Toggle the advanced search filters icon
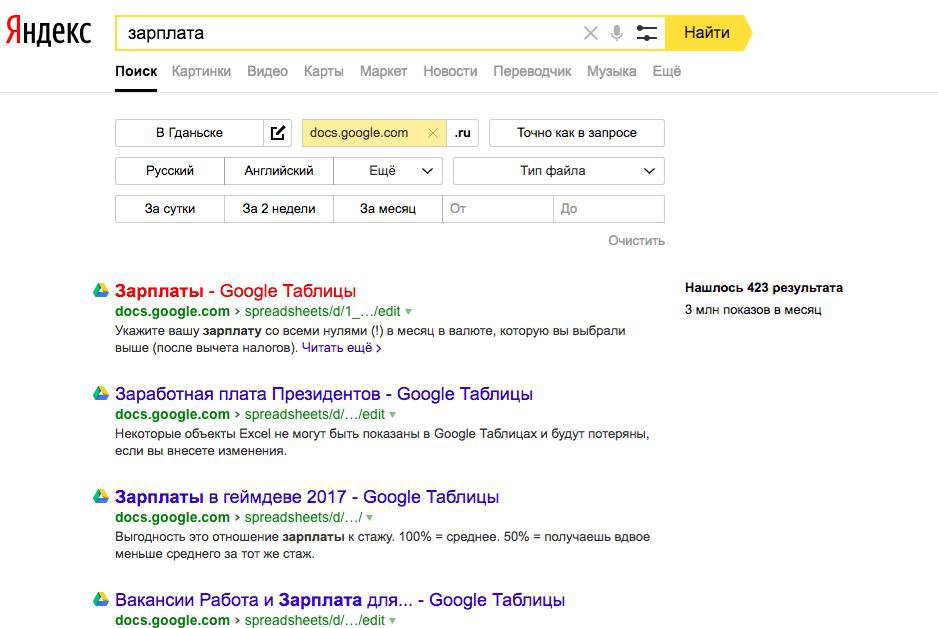The width and height of the screenshot is (938, 628). coord(646,33)
